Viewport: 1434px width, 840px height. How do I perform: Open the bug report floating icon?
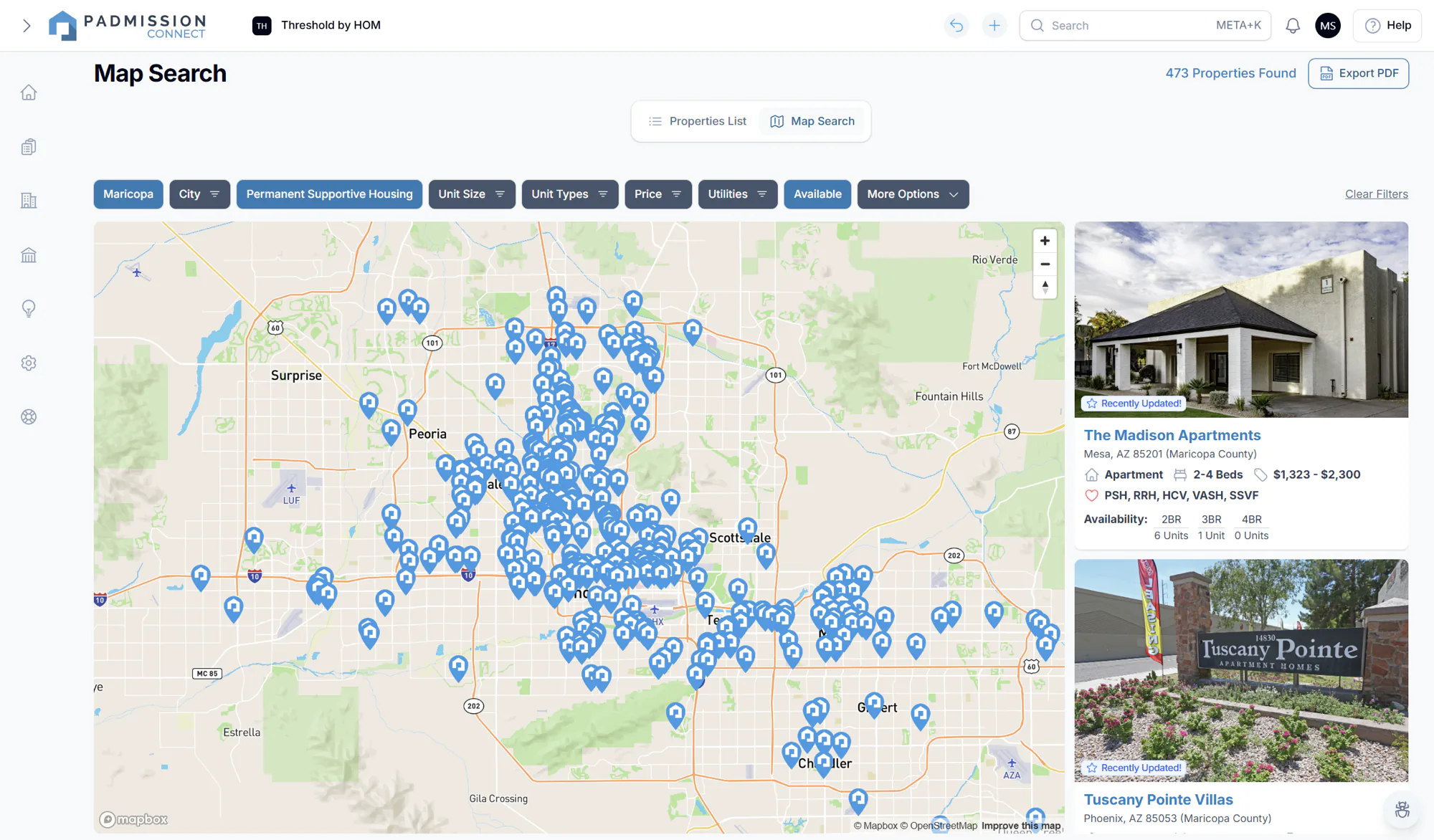1402,810
